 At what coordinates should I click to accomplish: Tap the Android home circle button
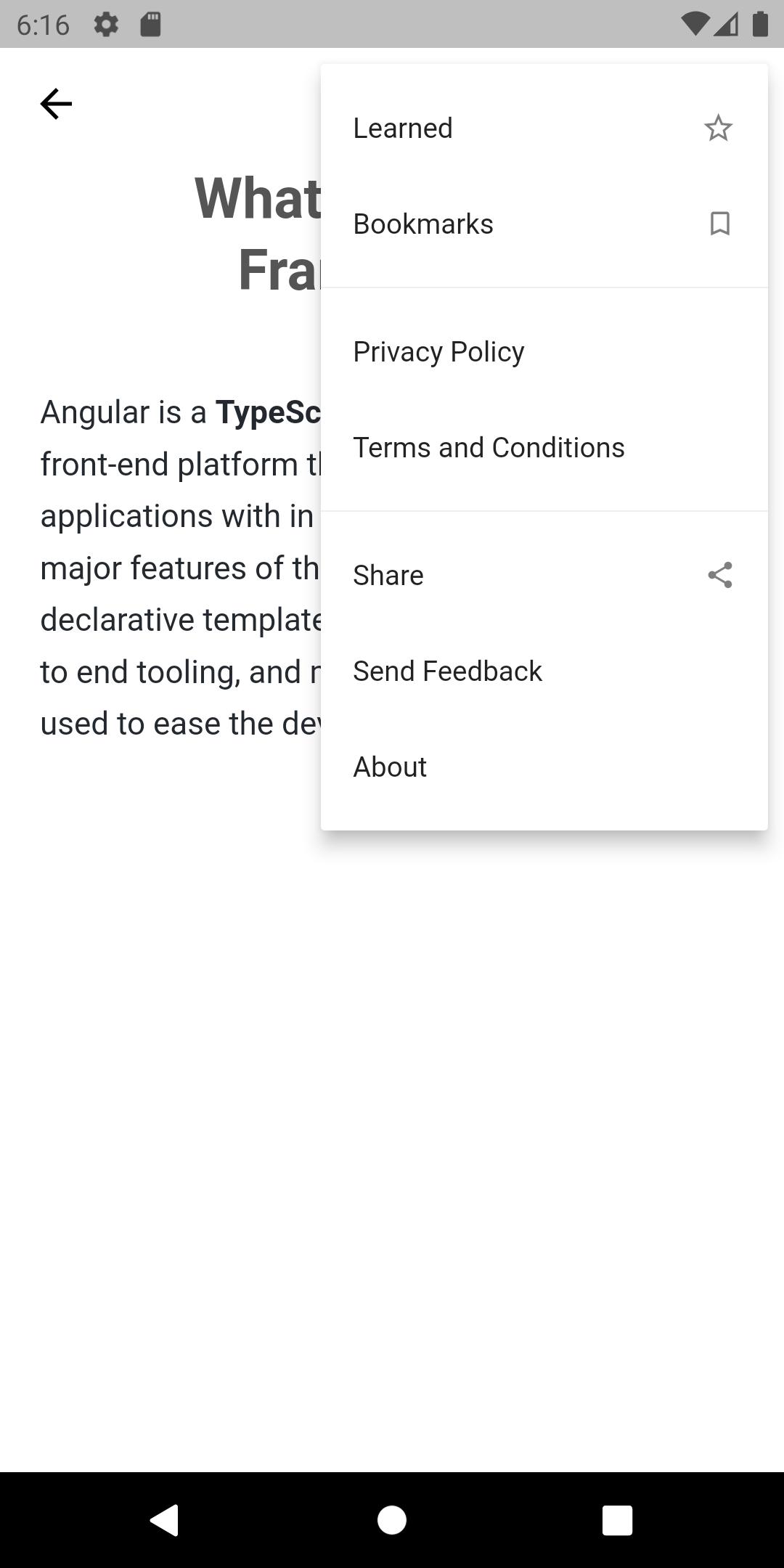pyautogui.click(x=392, y=1519)
